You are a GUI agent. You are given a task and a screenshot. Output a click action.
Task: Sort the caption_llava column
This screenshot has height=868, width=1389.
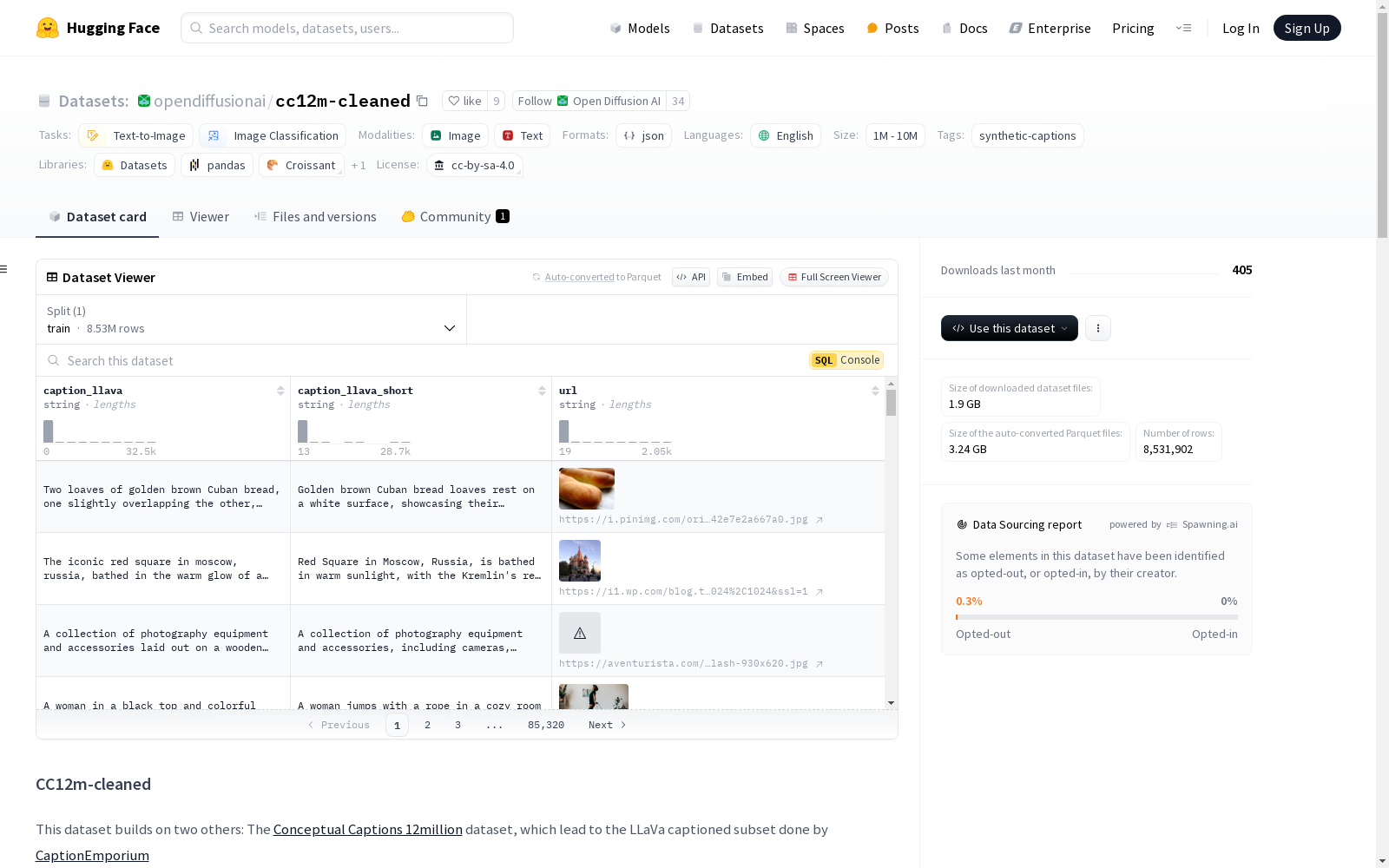pyautogui.click(x=280, y=391)
